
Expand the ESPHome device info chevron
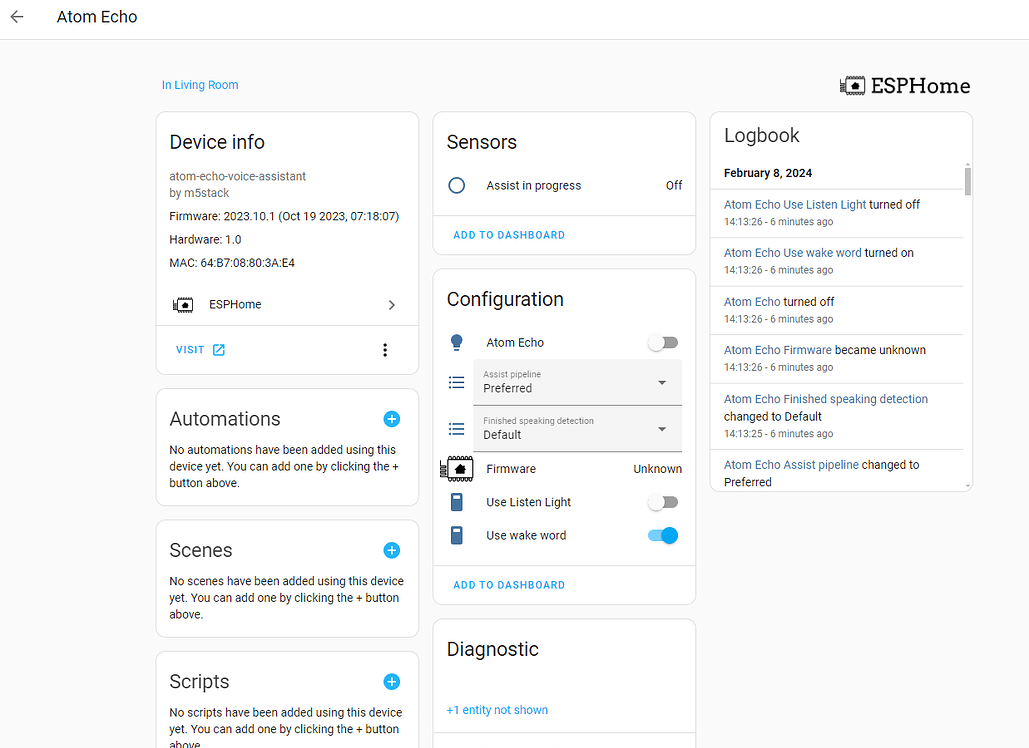click(391, 304)
